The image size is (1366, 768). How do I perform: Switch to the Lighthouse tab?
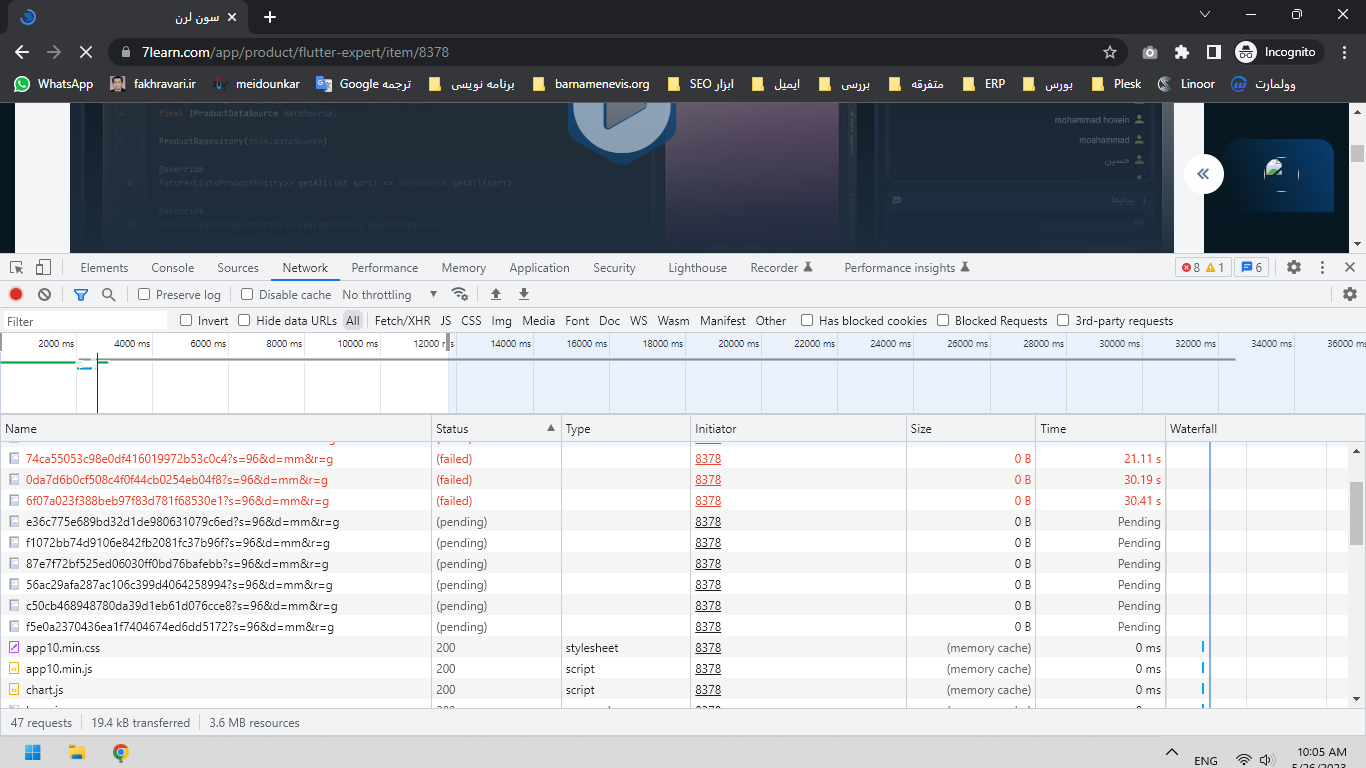click(x=698, y=267)
